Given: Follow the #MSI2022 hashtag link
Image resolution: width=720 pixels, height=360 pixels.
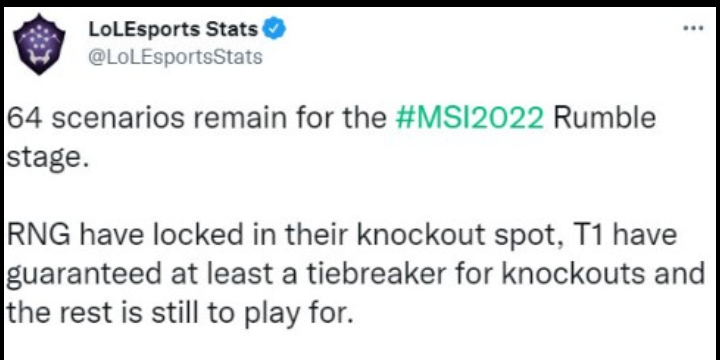Looking at the screenshot, I should pyautogui.click(x=470, y=118).
